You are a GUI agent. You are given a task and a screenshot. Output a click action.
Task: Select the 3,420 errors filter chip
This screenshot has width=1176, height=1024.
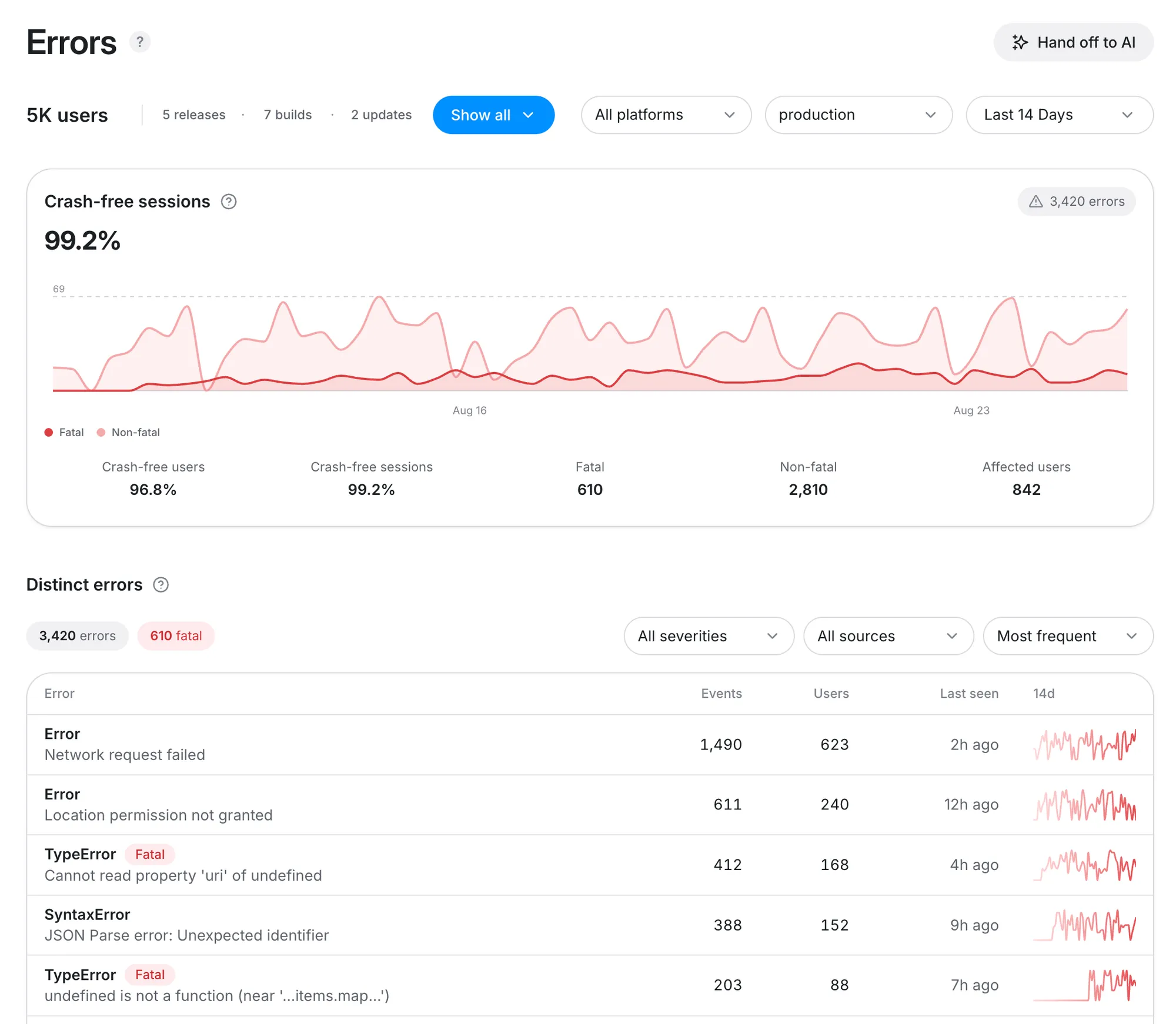(x=78, y=636)
